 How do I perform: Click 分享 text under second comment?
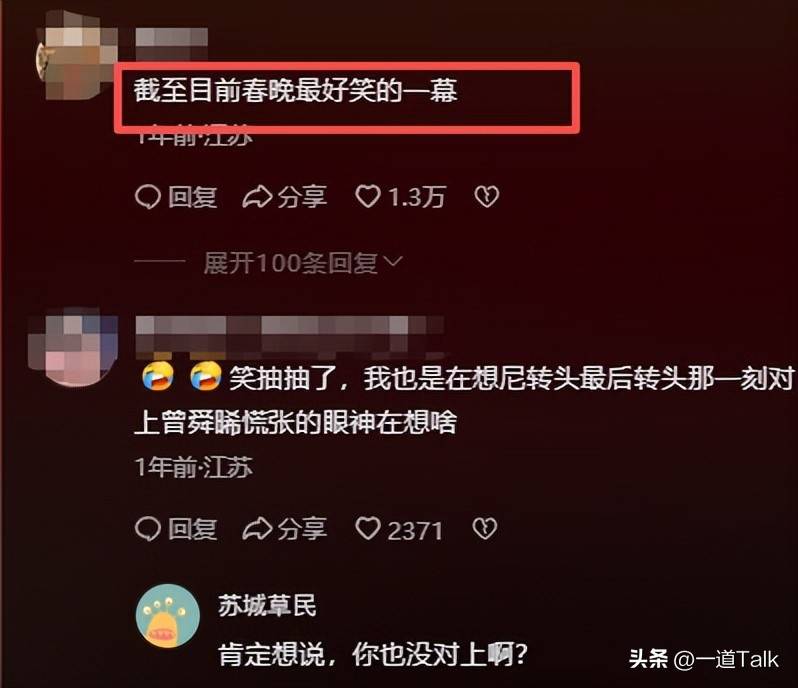pos(302,529)
